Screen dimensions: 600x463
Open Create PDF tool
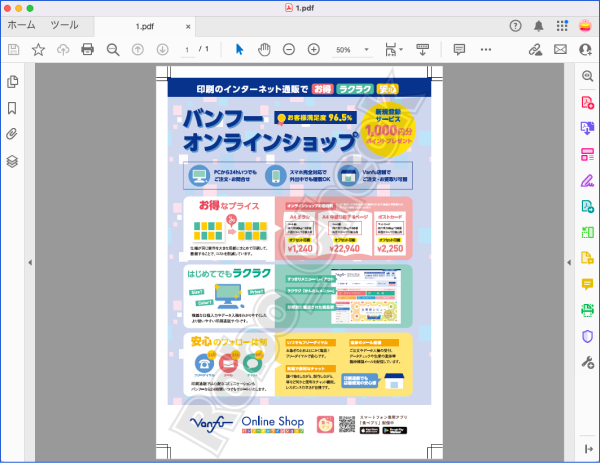pyautogui.click(x=587, y=102)
